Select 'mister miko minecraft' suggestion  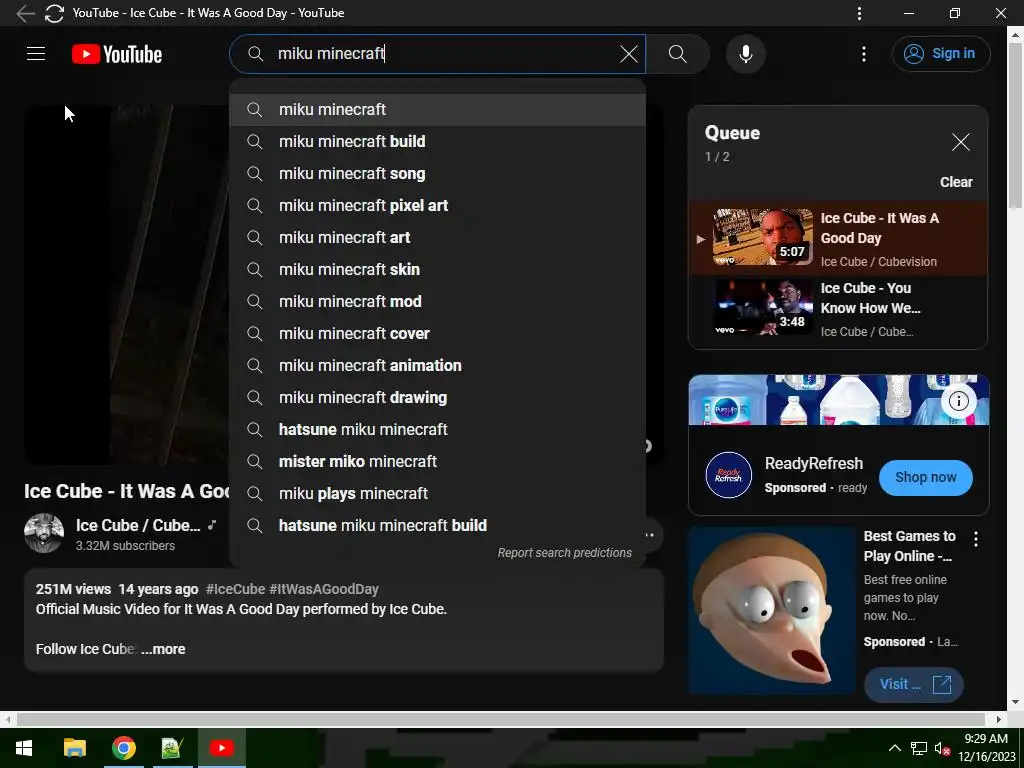click(x=438, y=462)
